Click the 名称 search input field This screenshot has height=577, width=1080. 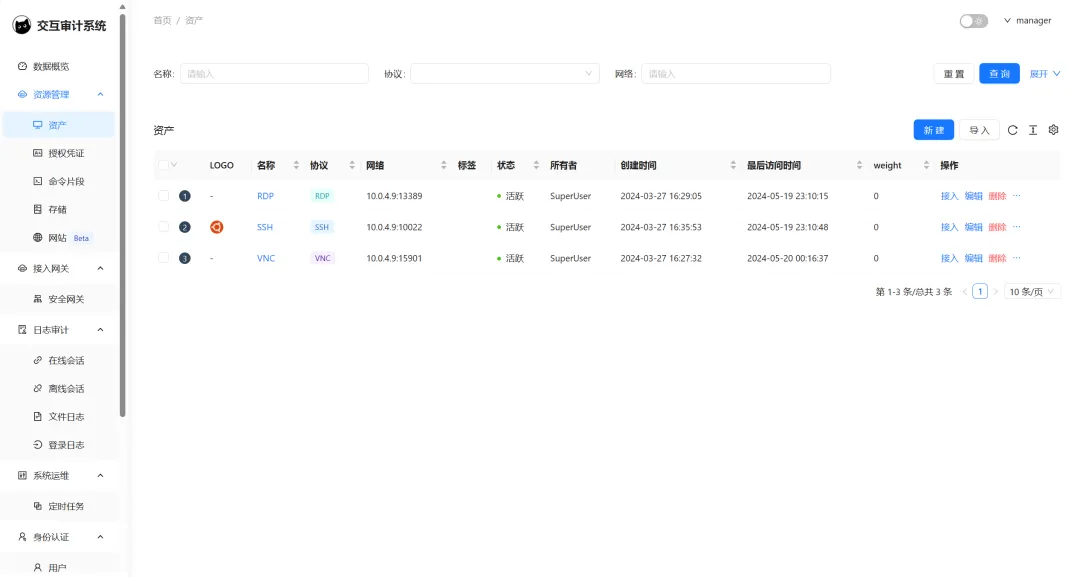pos(274,74)
